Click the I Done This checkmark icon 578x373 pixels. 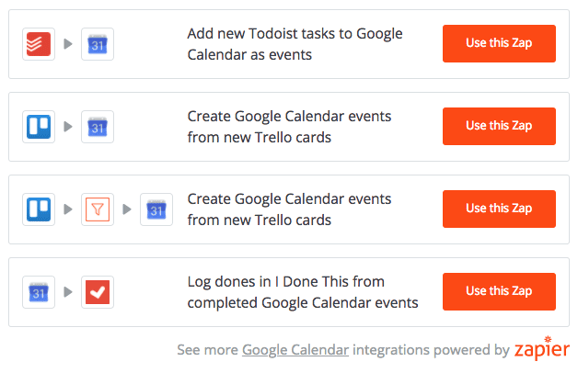(97, 292)
